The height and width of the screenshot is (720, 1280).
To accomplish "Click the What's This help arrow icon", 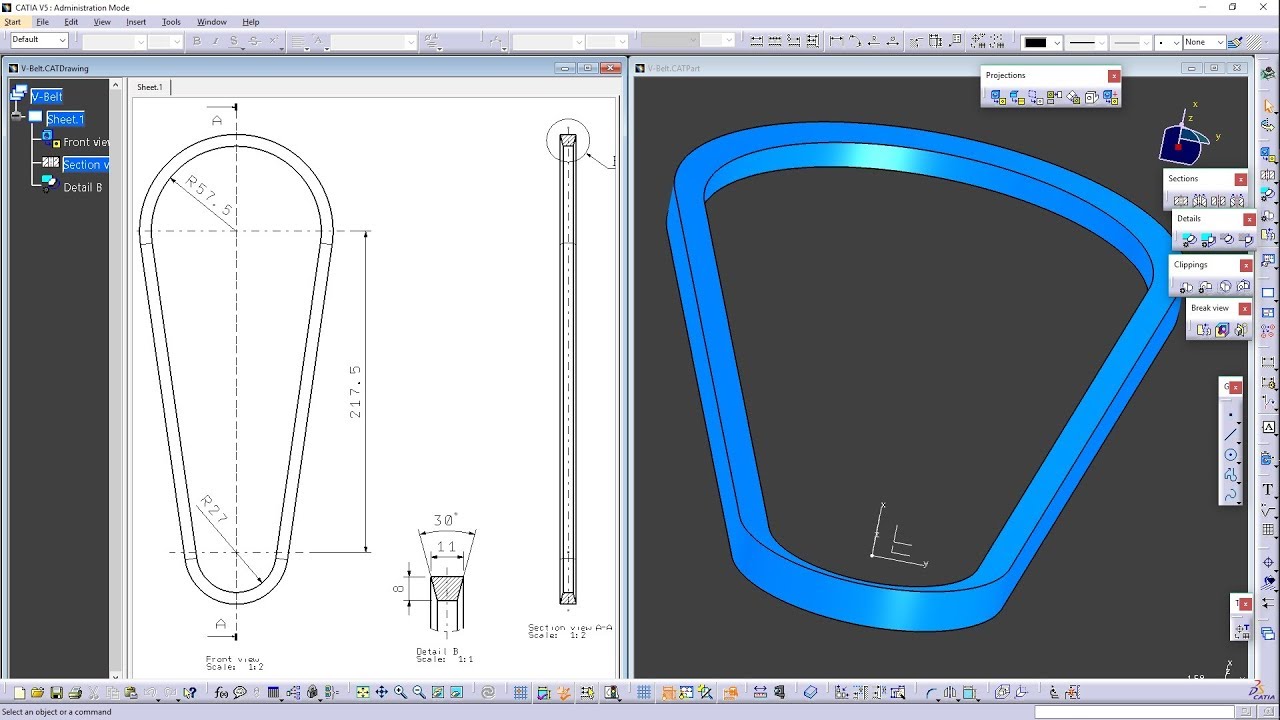I will (189, 692).
